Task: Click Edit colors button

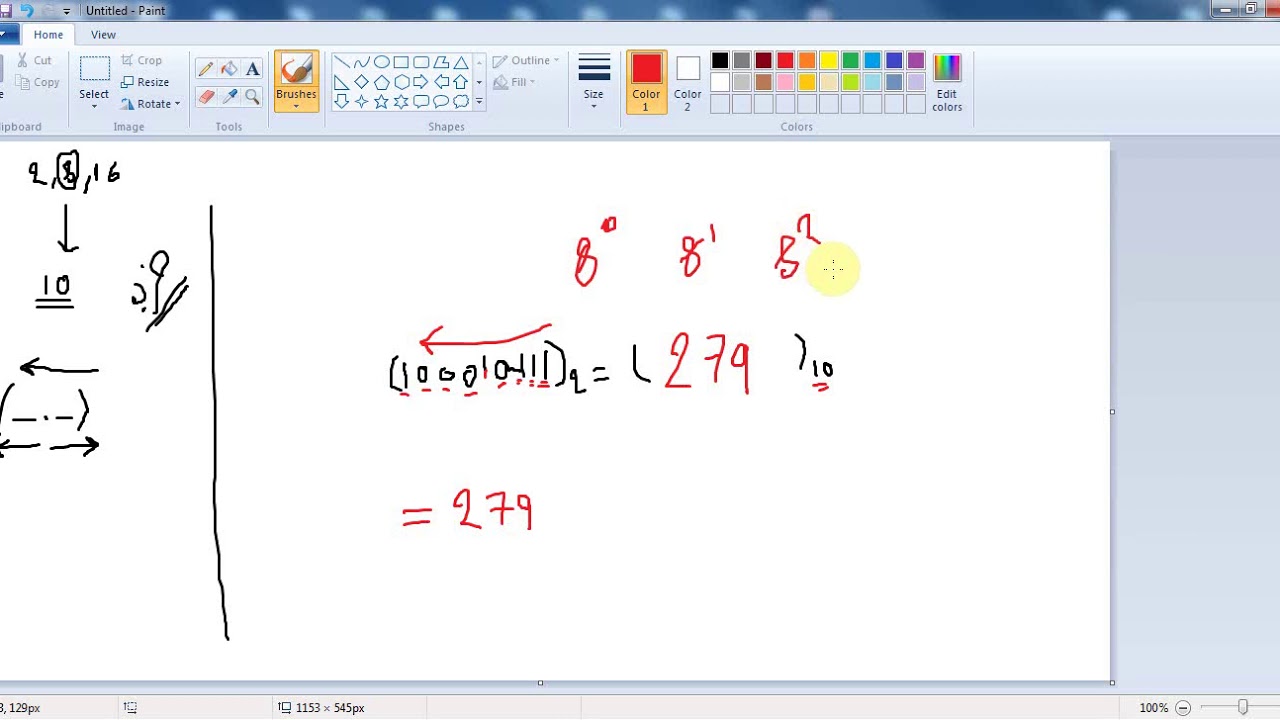Action: tap(947, 82)
